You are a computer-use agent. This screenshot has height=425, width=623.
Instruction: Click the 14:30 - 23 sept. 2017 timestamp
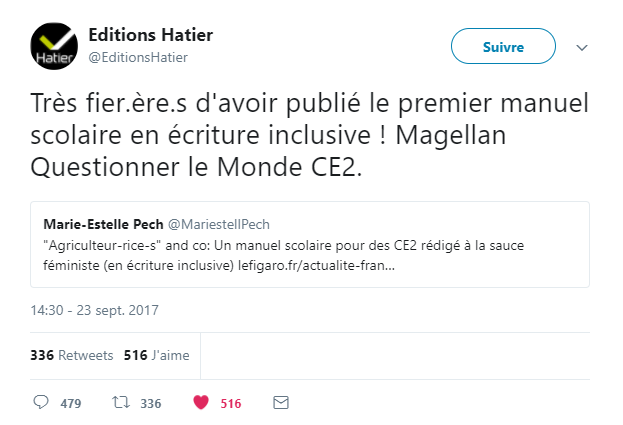[95, 310]
